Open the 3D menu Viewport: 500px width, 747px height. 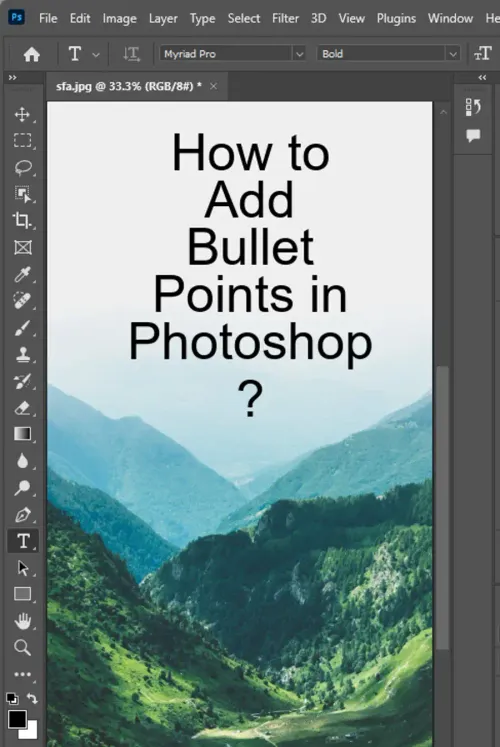[319, 19]
